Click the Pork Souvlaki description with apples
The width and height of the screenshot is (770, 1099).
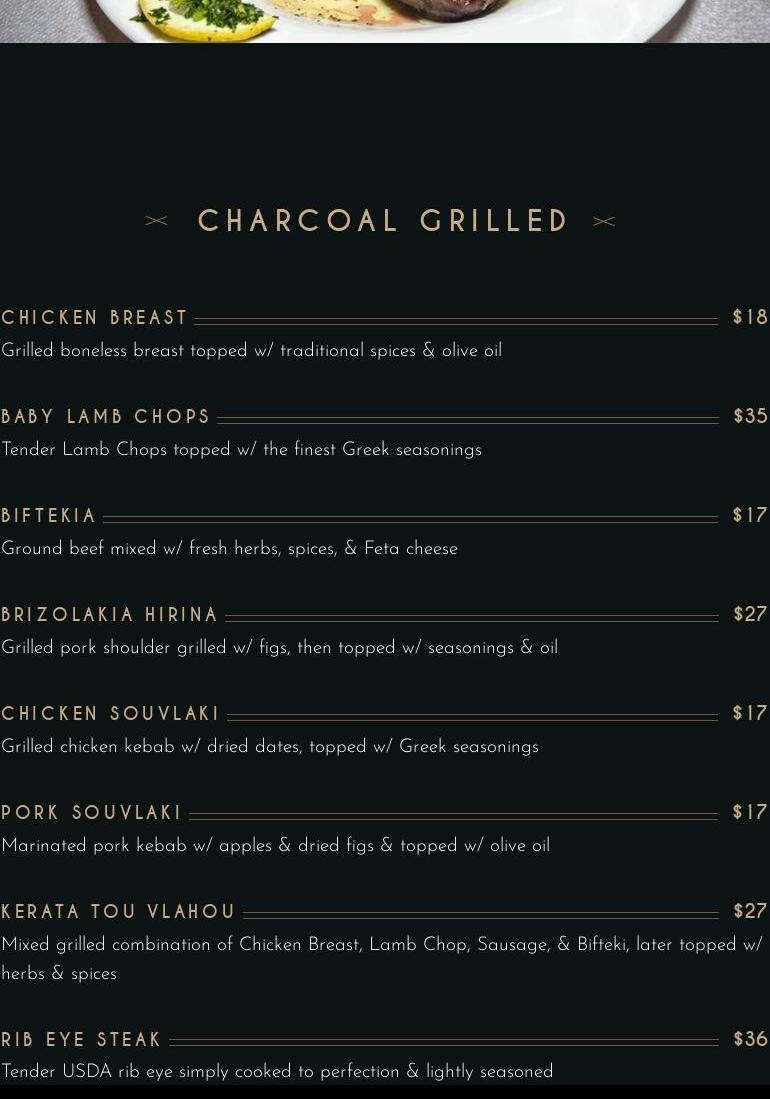point(276,846)
